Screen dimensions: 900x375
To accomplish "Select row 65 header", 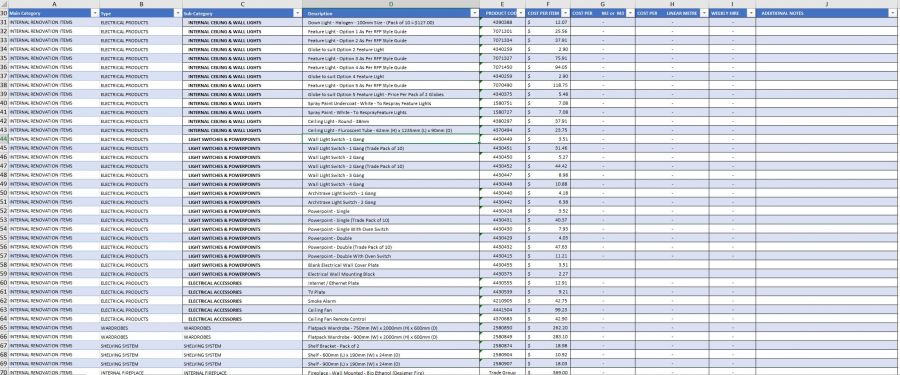I will click(x=4, y=327).
